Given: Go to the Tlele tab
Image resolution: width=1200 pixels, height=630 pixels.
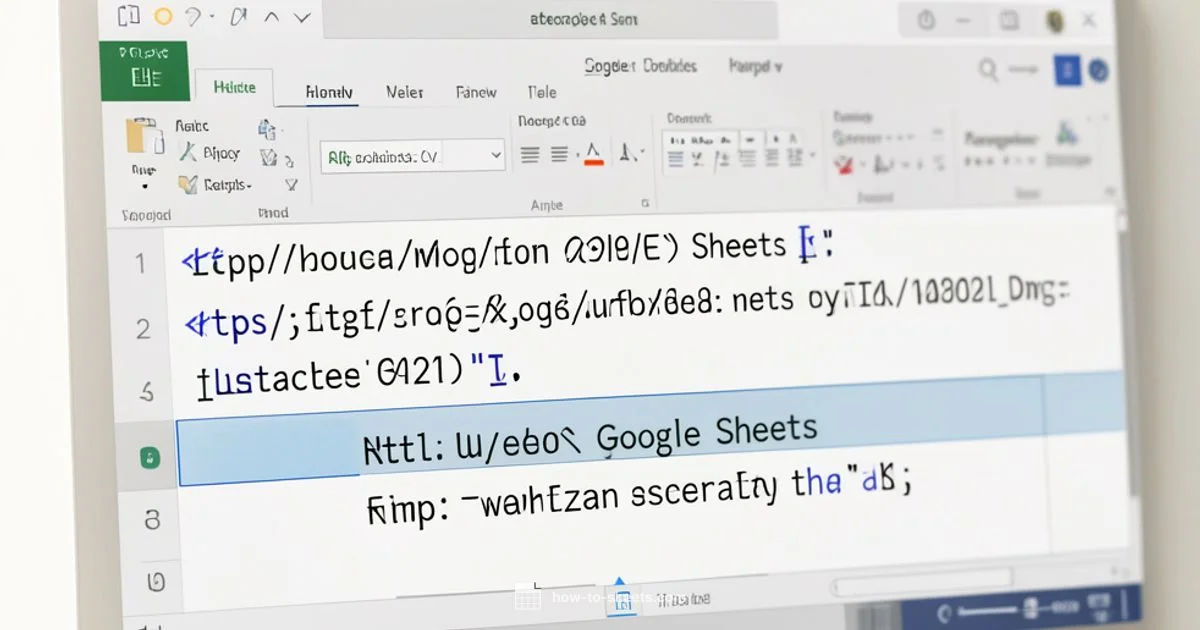Looking at the screenshot, I should tap(542, 92).
